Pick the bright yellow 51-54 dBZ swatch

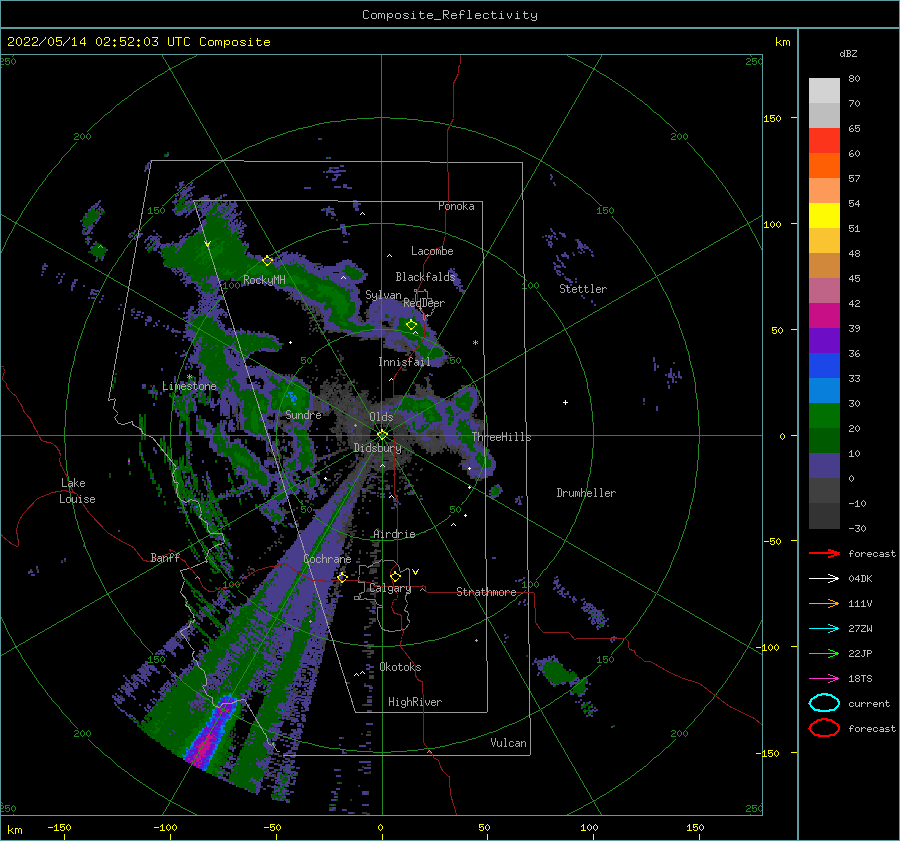pyautogui.click(x=824, y=215)
